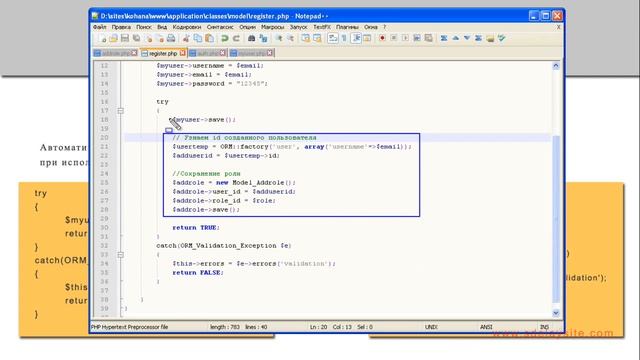Open User Defined Language dialog icon

pos(367,38)
